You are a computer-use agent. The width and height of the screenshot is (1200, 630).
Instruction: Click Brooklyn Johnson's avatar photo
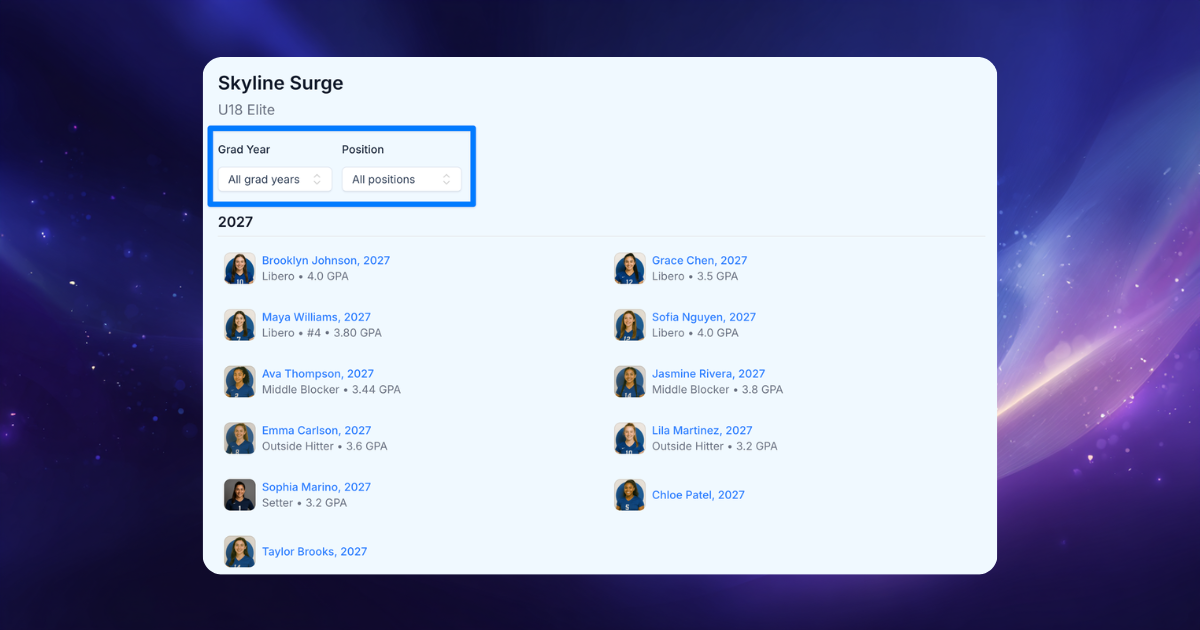point(240,268)
